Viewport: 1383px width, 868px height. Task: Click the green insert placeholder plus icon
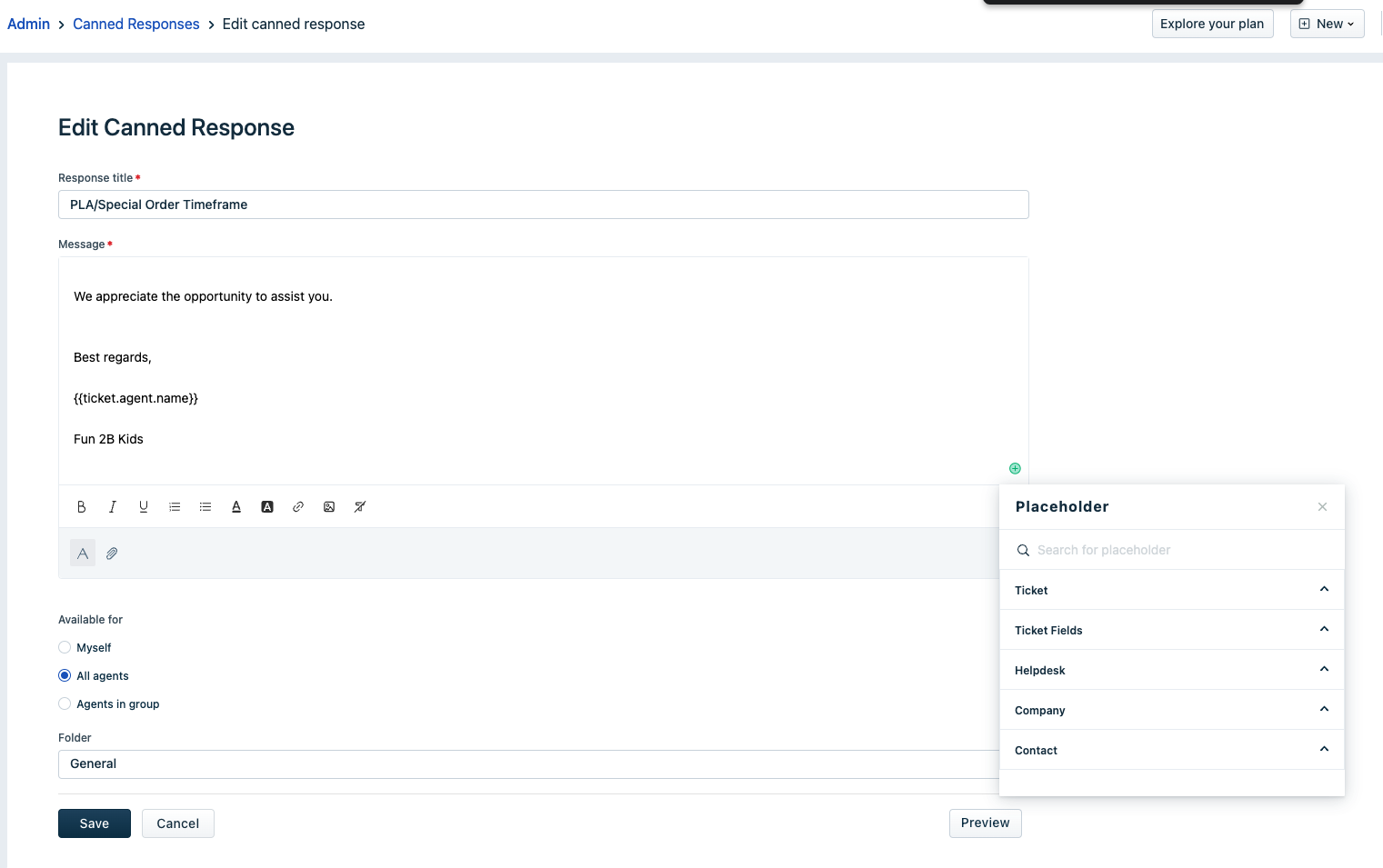pos(1015,469)
